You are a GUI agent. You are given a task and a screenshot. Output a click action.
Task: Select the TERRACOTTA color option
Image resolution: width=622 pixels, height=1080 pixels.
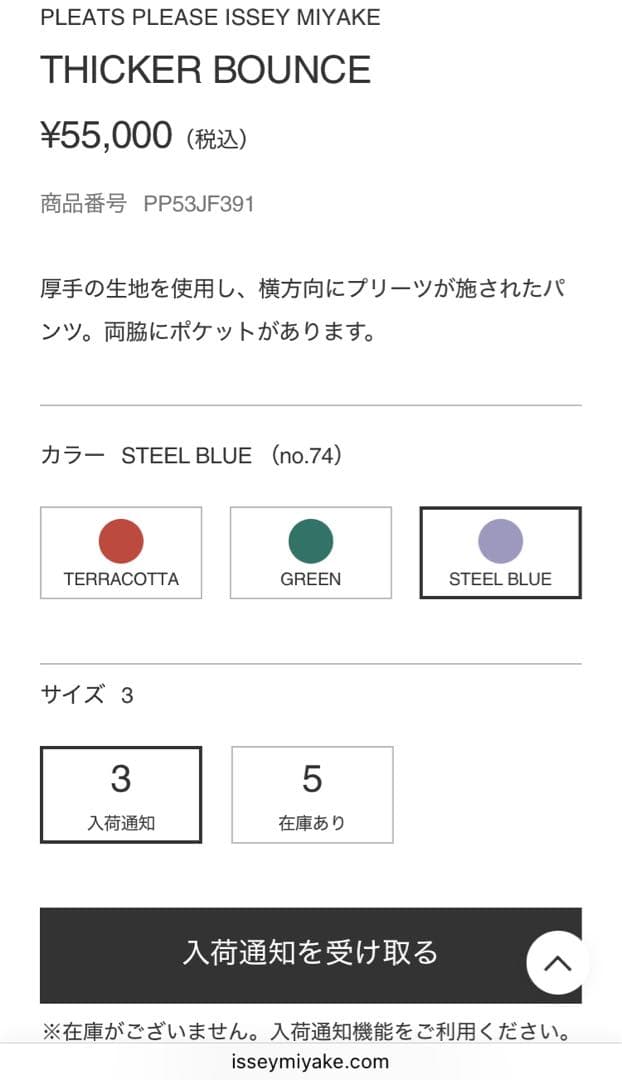[120, 553]
